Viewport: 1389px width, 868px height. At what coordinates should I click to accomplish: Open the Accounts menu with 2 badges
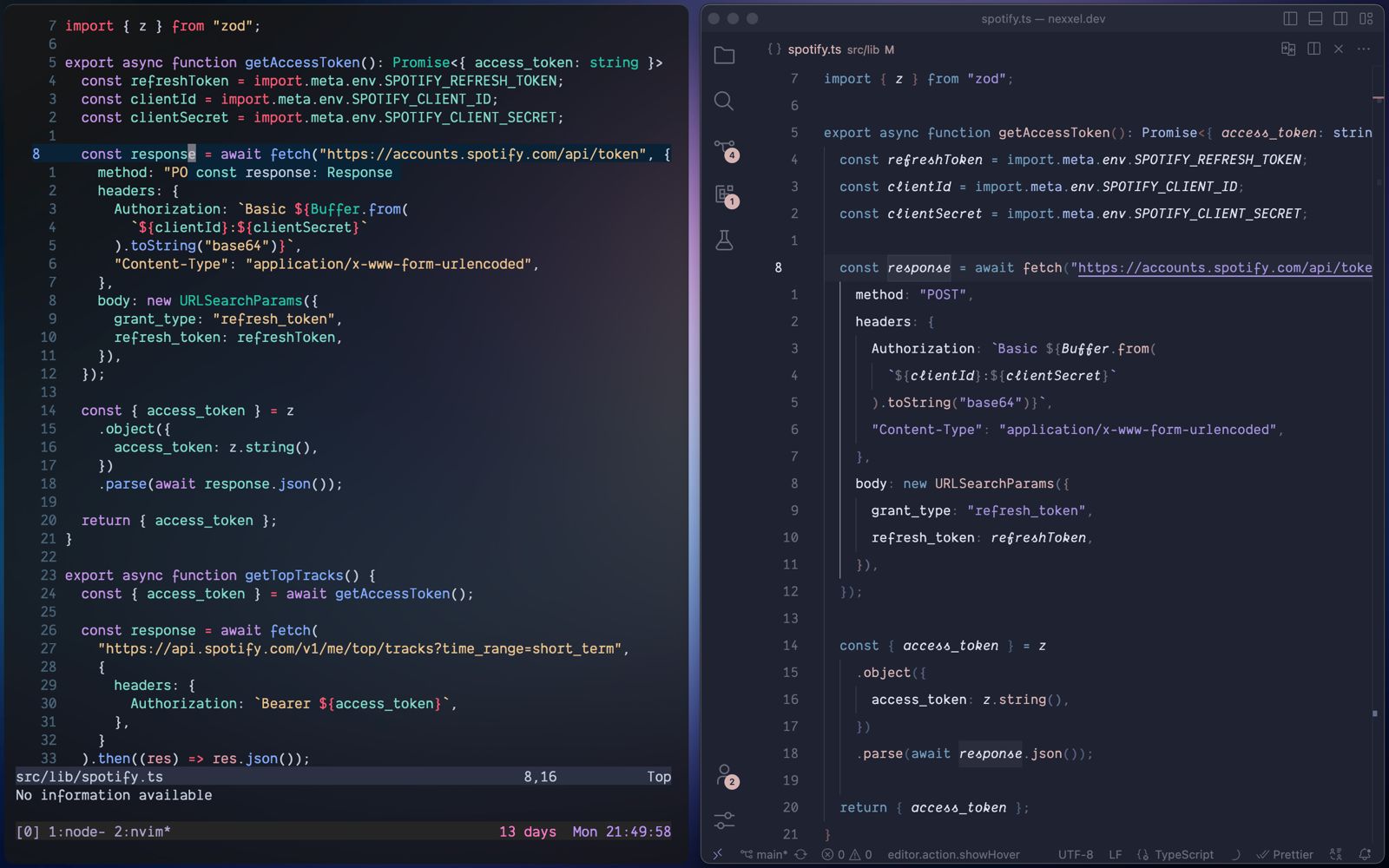(x=725, y=775)
